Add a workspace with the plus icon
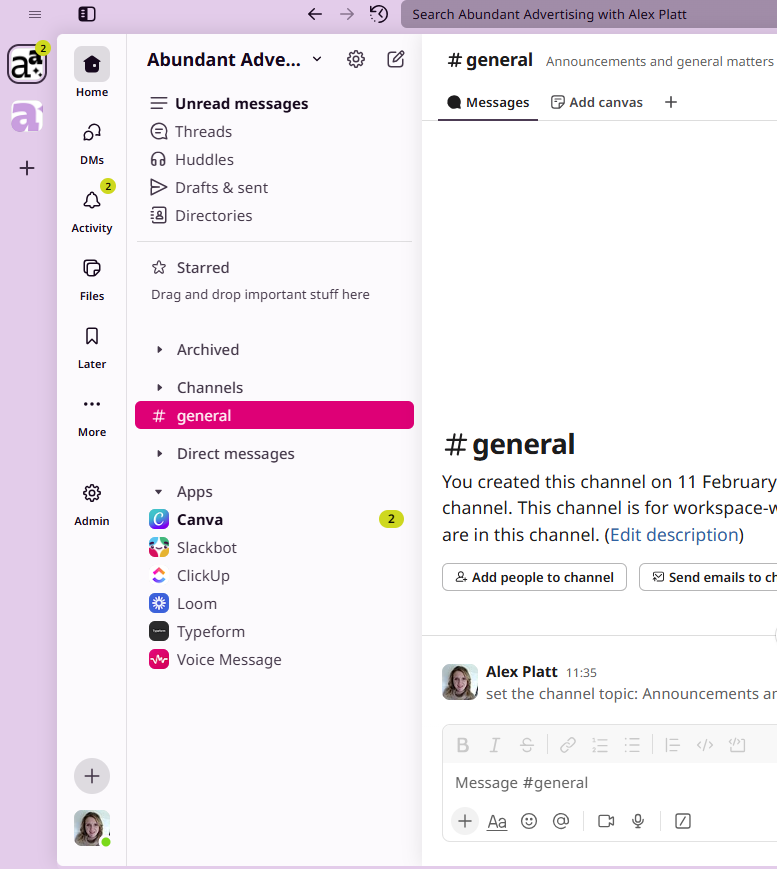 coord(27,168)
